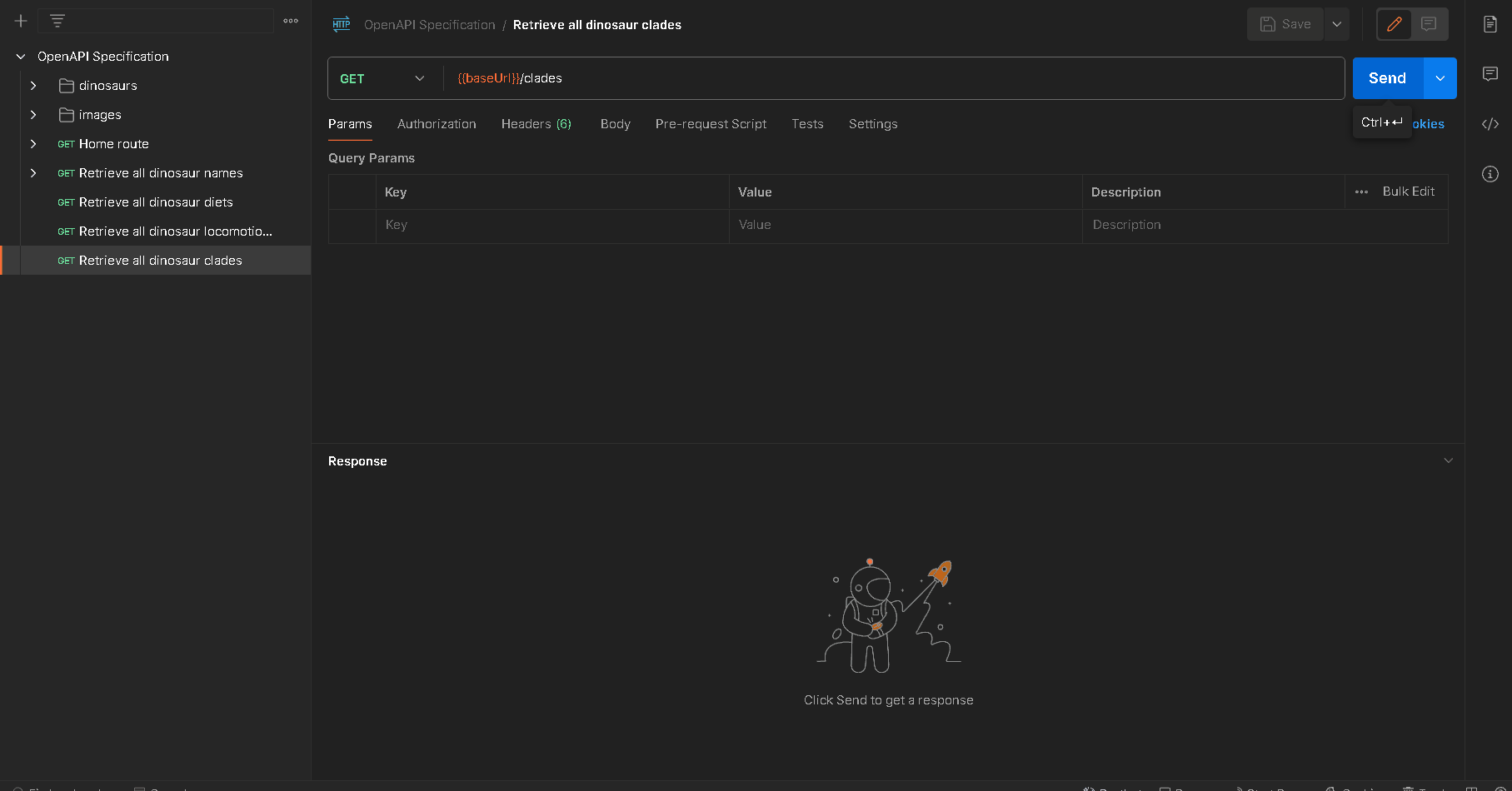Open the code snippet icon
This screenshot has width=1512, height=791.
1490,124
